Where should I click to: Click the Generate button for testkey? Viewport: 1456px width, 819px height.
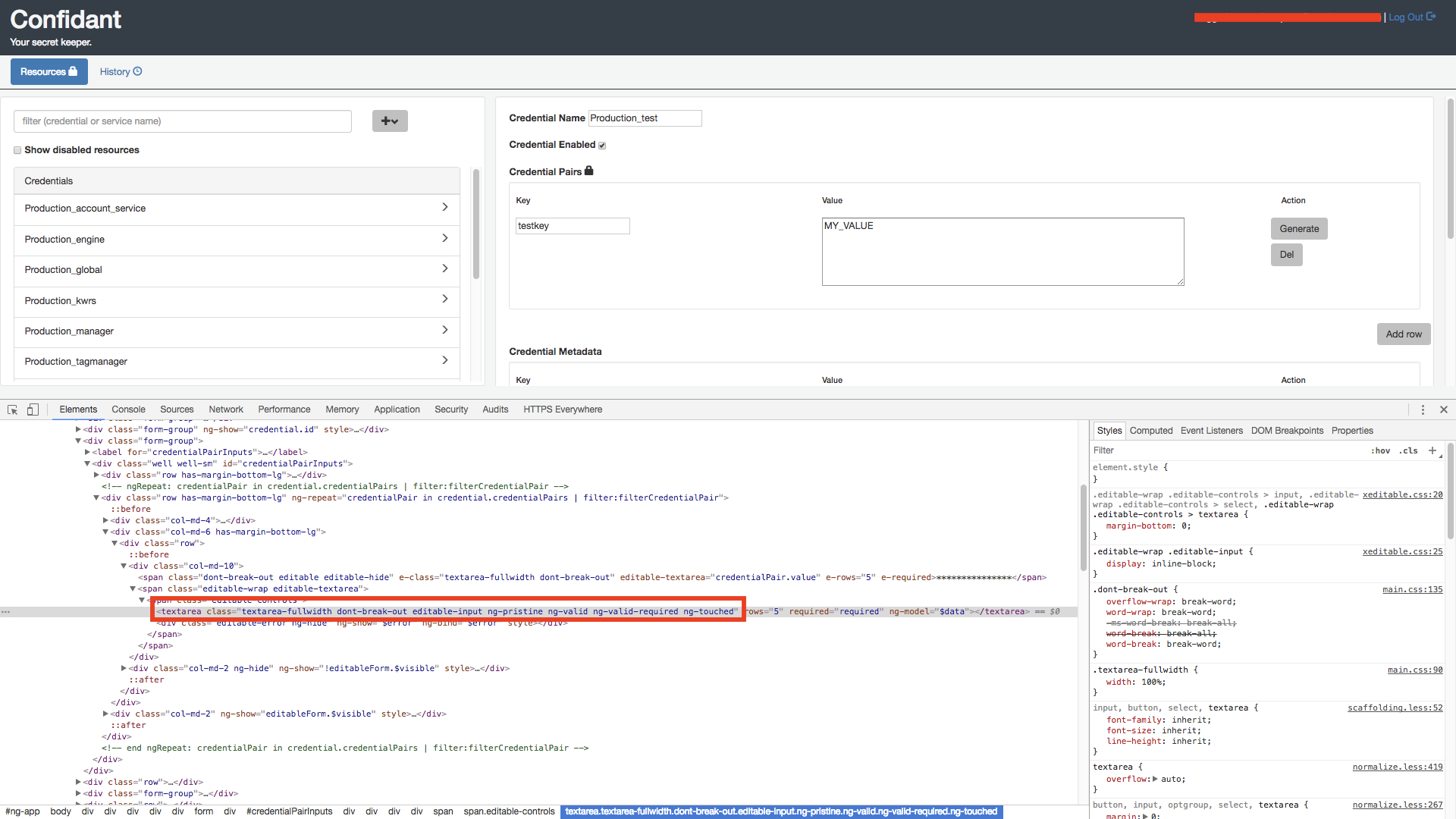tap(1298, 228)
